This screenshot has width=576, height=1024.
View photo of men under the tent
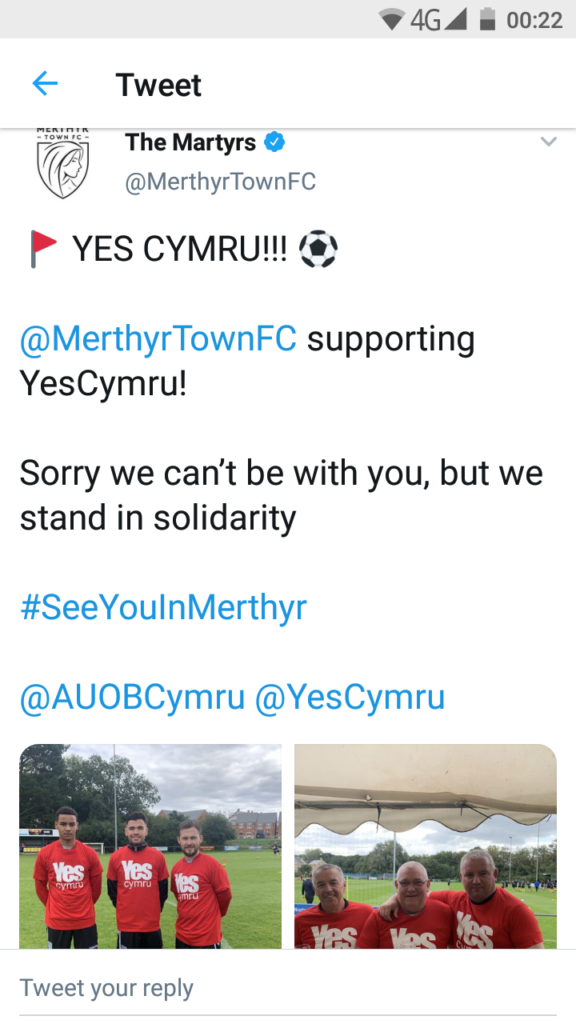pos(426,846)
